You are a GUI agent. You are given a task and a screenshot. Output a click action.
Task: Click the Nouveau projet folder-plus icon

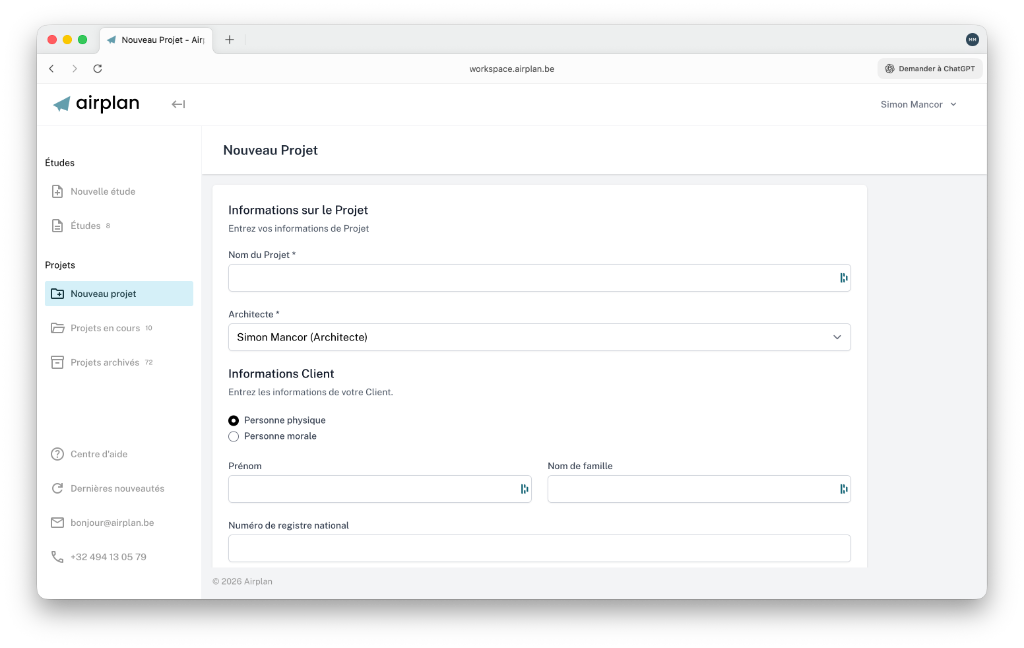pyautogui.click(x=57, y=293)
